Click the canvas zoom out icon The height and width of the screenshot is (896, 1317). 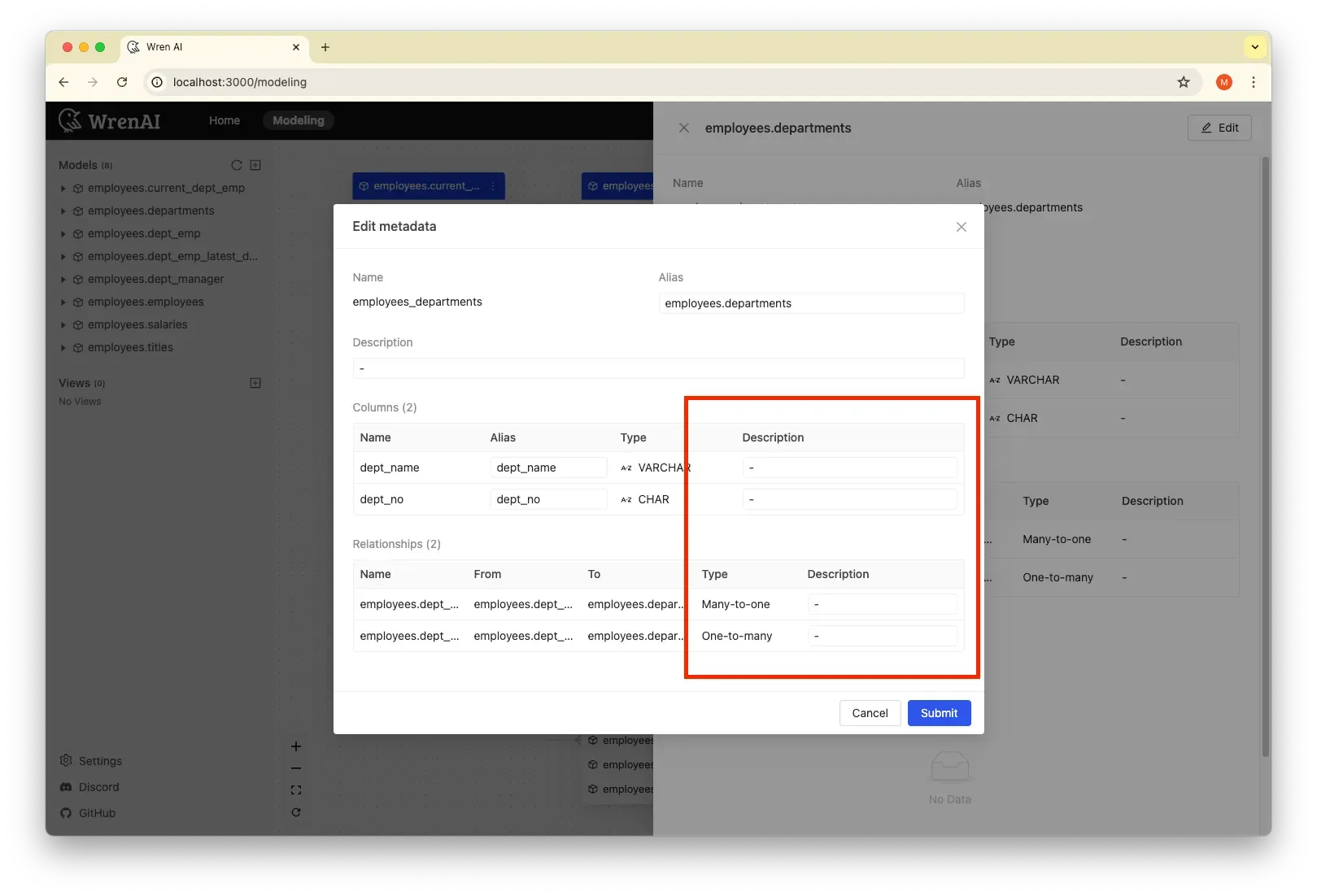click(x=296, y=768)
